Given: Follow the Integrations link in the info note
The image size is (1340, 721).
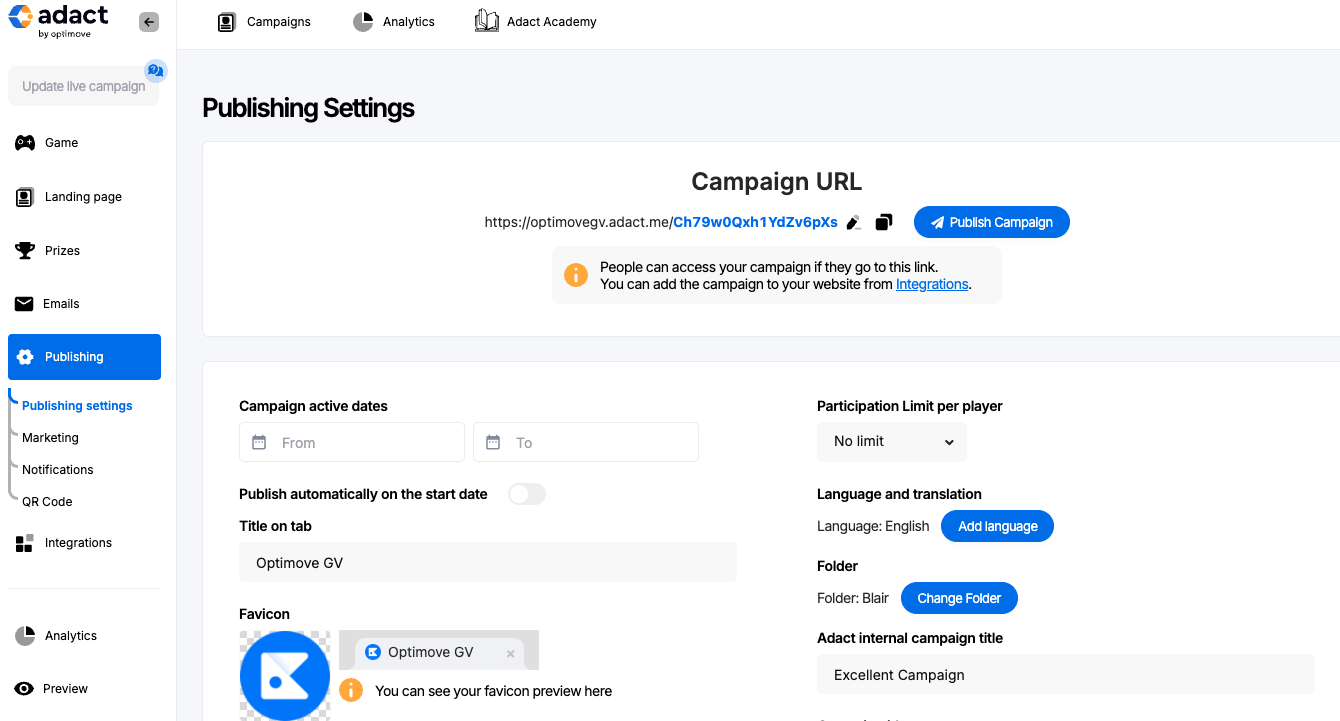Looking at the screenshot, I should pyautogui.click(x=932, y=284).
